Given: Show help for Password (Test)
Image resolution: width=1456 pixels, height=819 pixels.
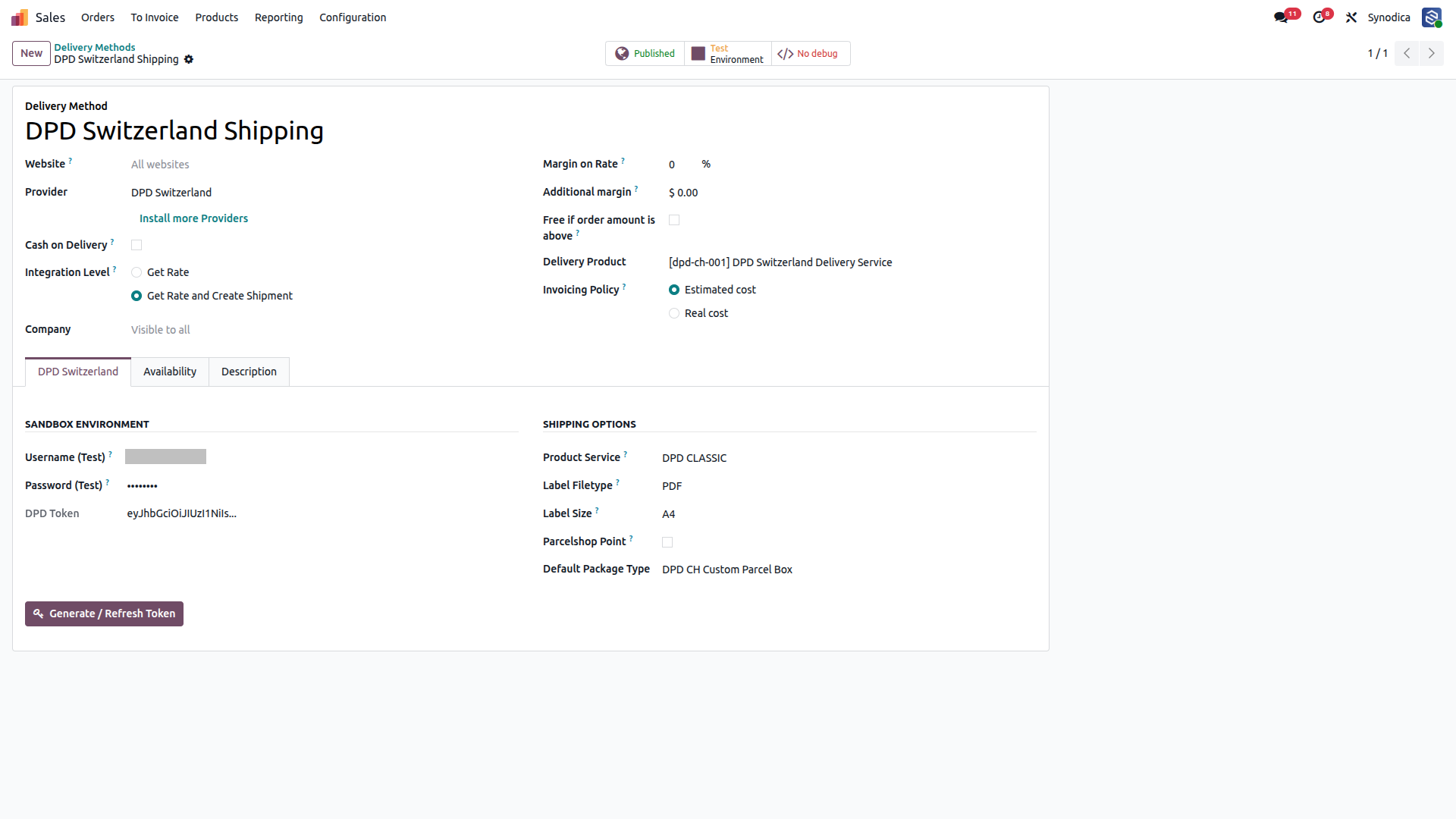Looking at the screenshot, I should [107, 482].
